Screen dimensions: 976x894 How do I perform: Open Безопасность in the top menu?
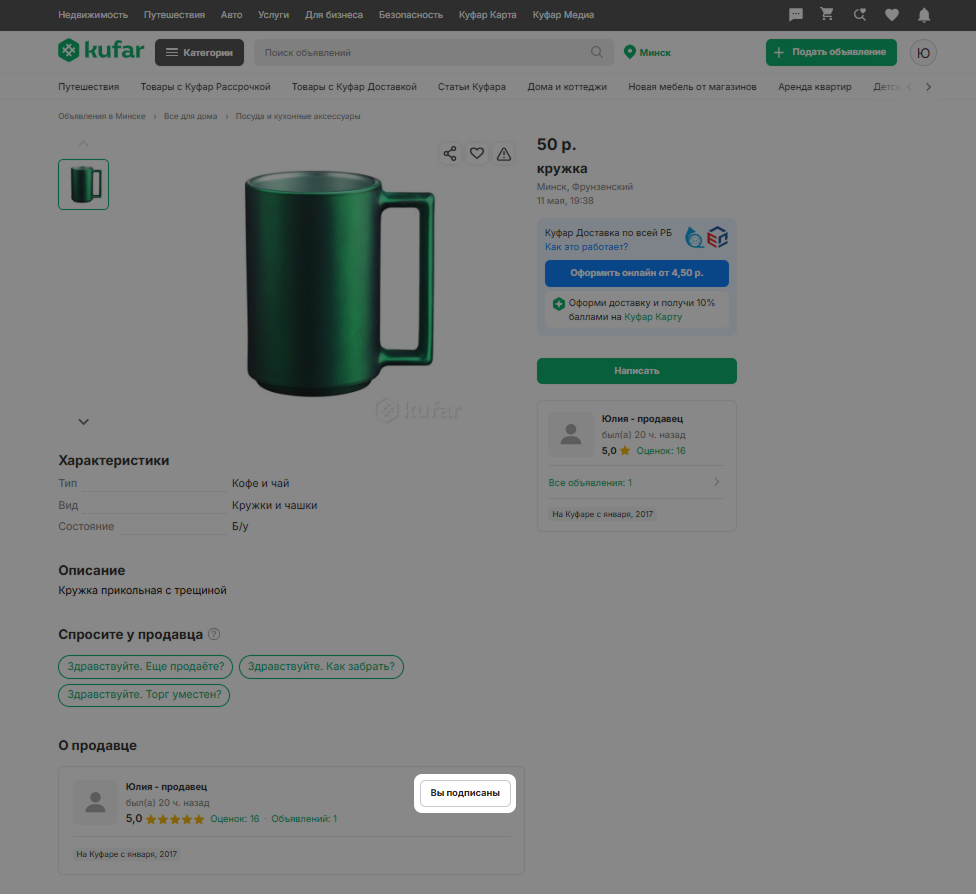411,14
